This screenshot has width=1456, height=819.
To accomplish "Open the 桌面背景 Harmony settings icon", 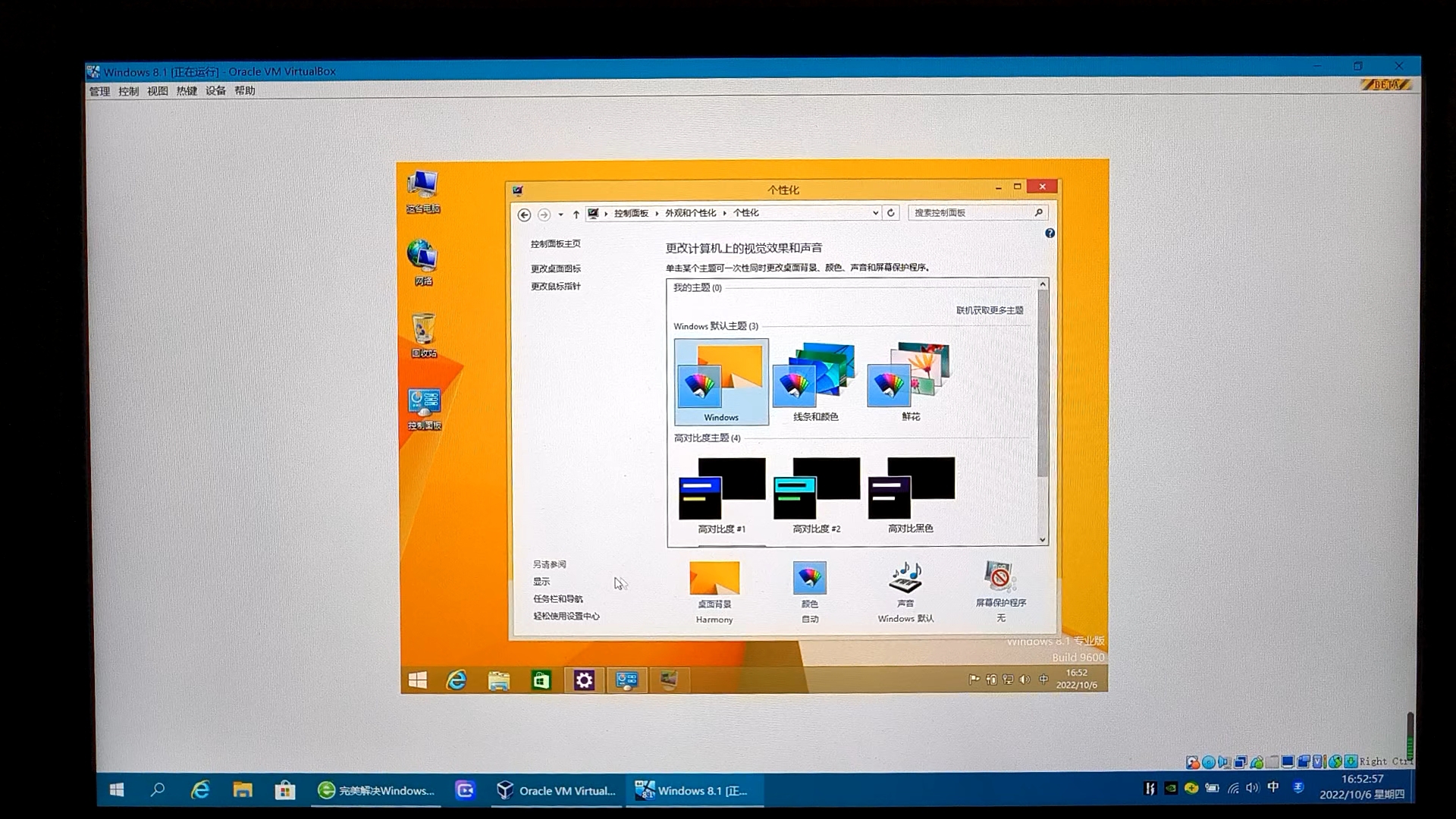I will [x=713, y=578].
